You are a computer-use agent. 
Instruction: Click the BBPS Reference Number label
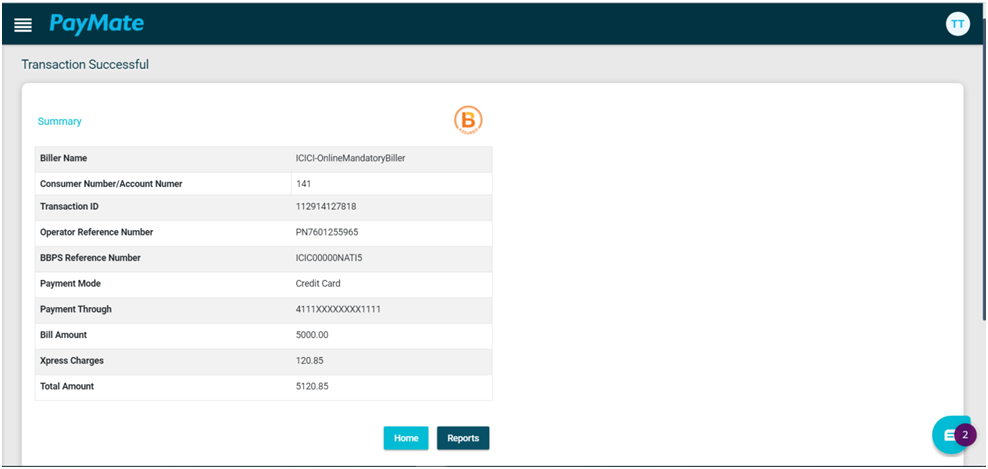point(90,258)
